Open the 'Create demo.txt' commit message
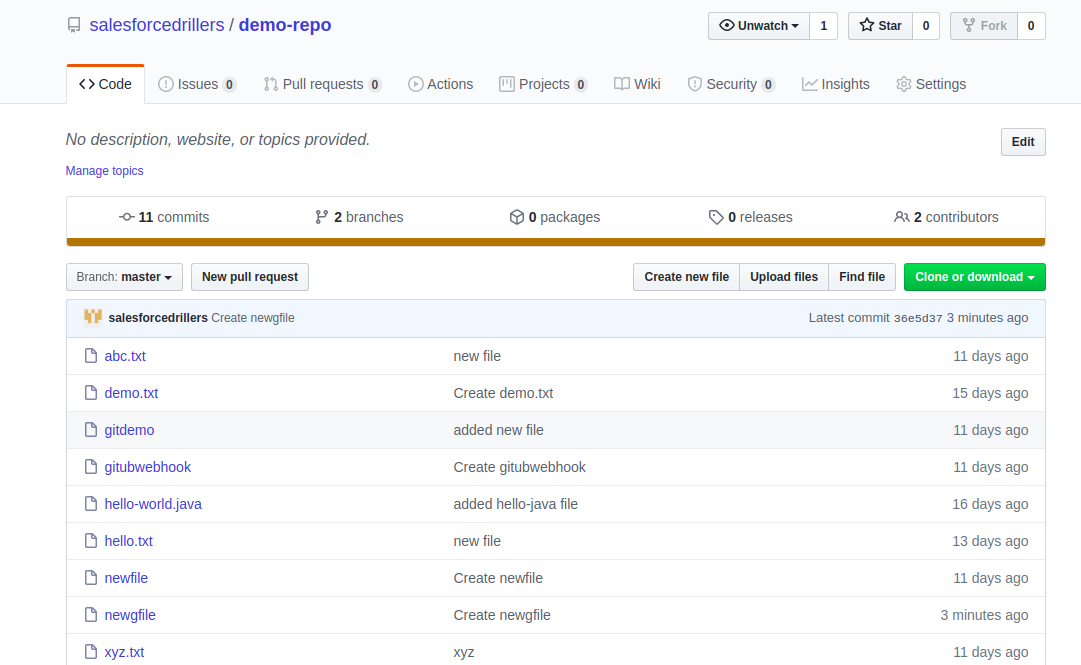 pyautogui.click(x=503, y=393)
